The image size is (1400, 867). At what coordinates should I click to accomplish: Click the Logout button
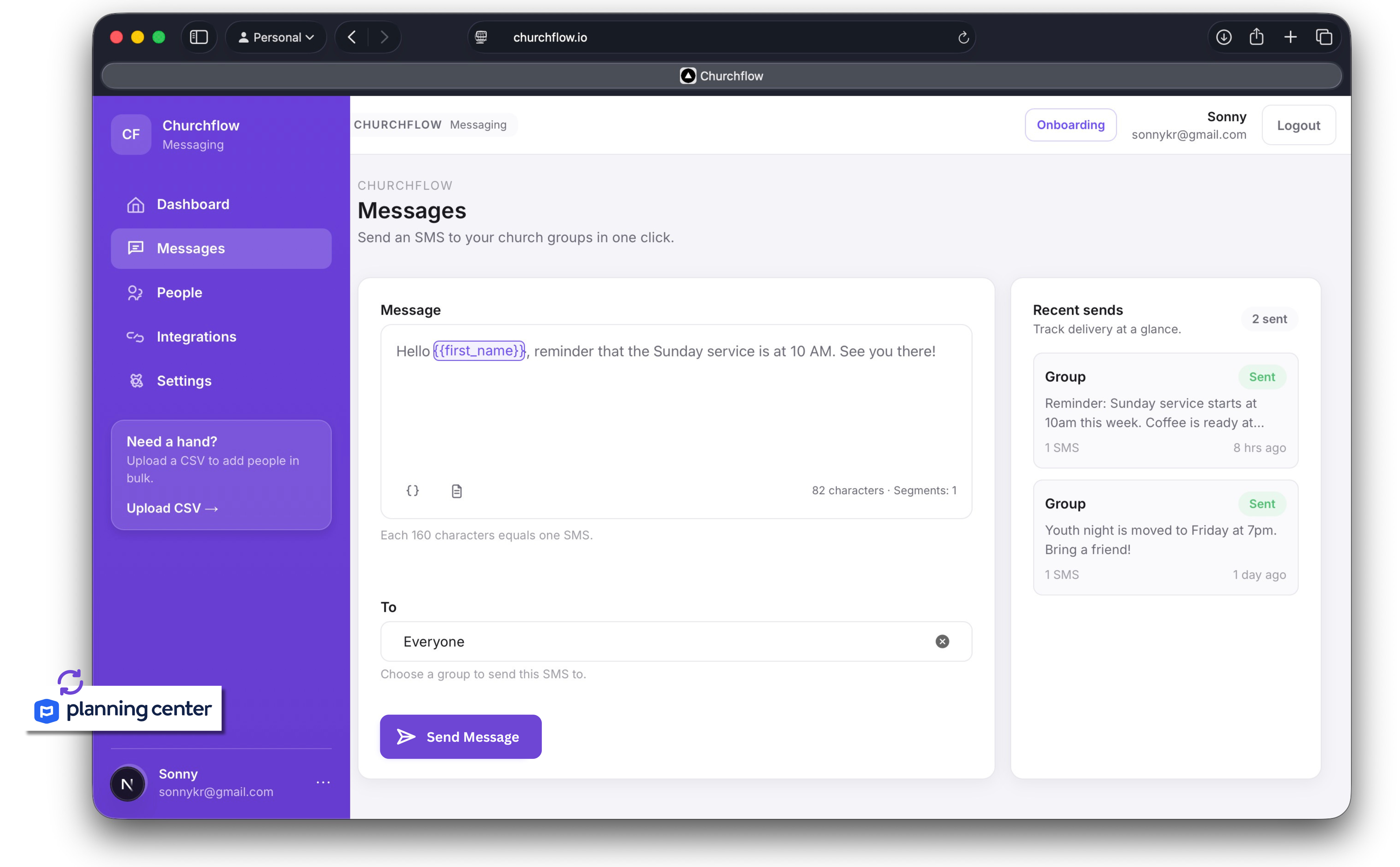[x=1299, y=124]
